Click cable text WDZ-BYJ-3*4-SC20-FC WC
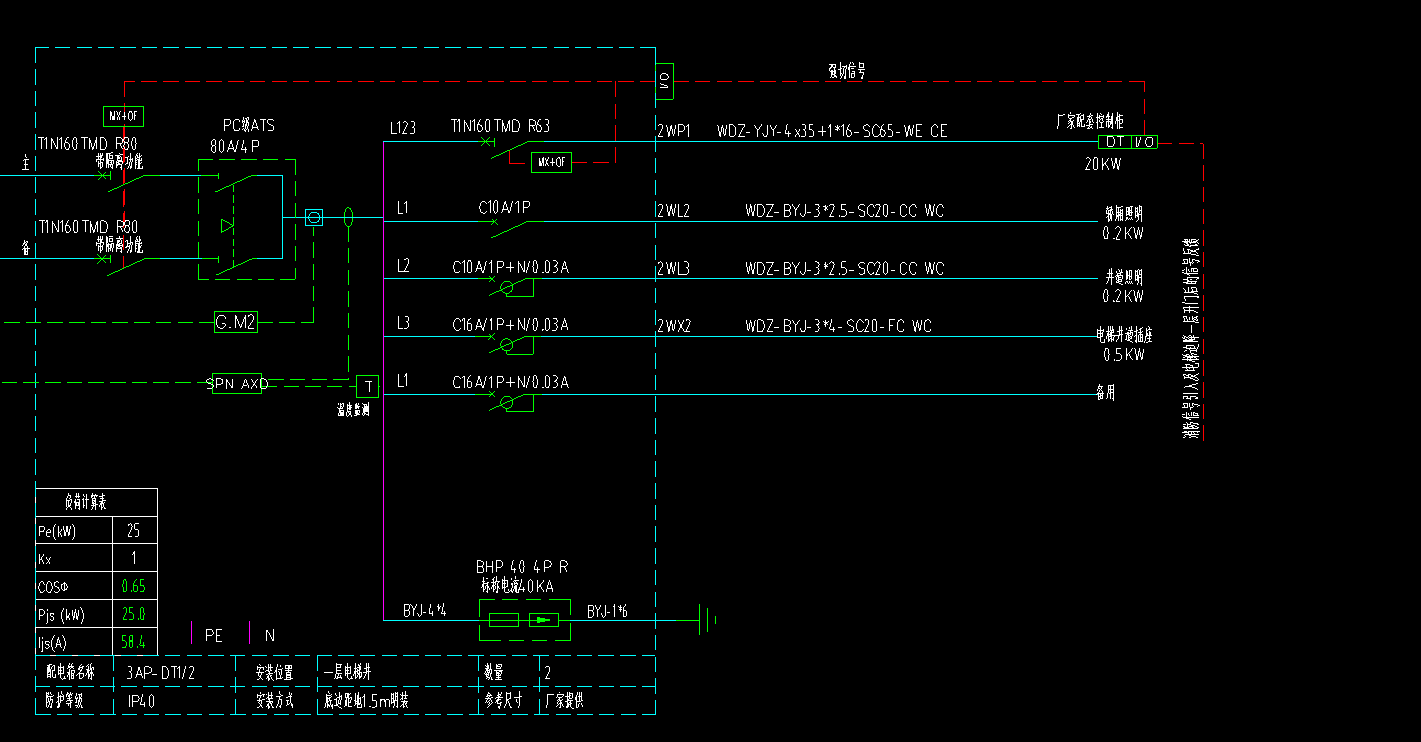 (x=838, y=326)
